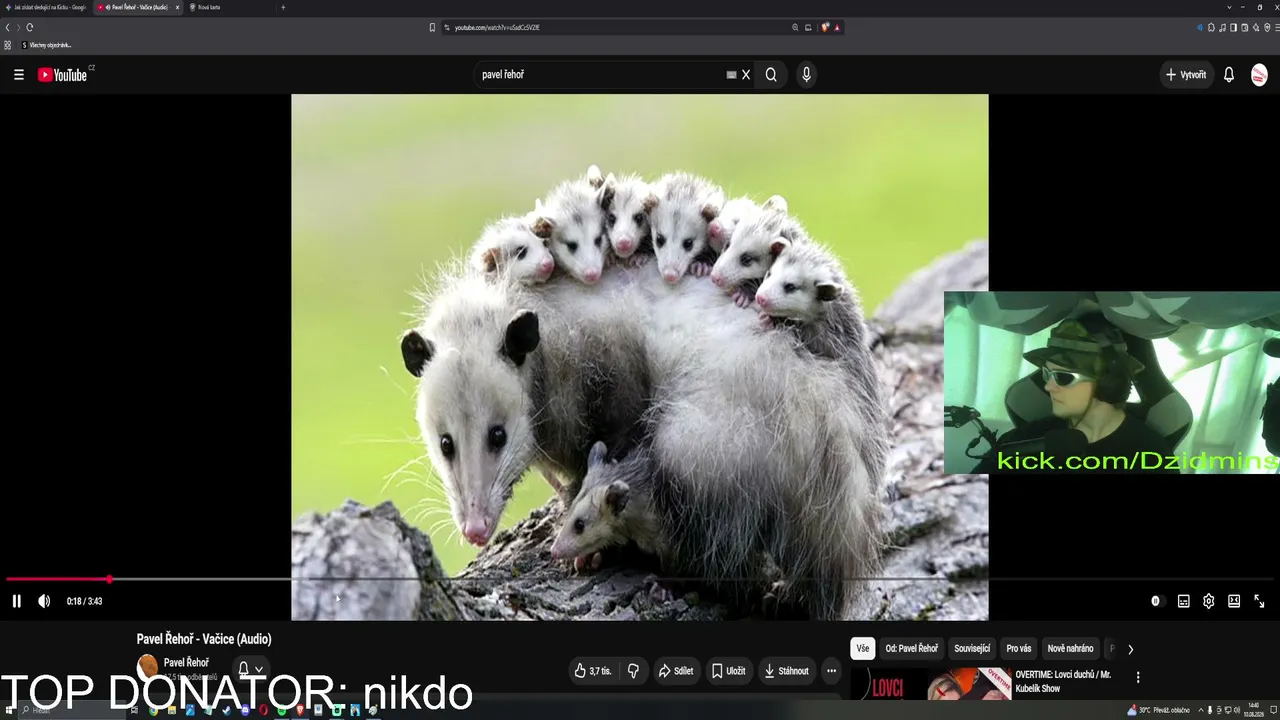This screenshot has width=1280, height=720.
Task: Open a new browser tab
Action: 283,7
